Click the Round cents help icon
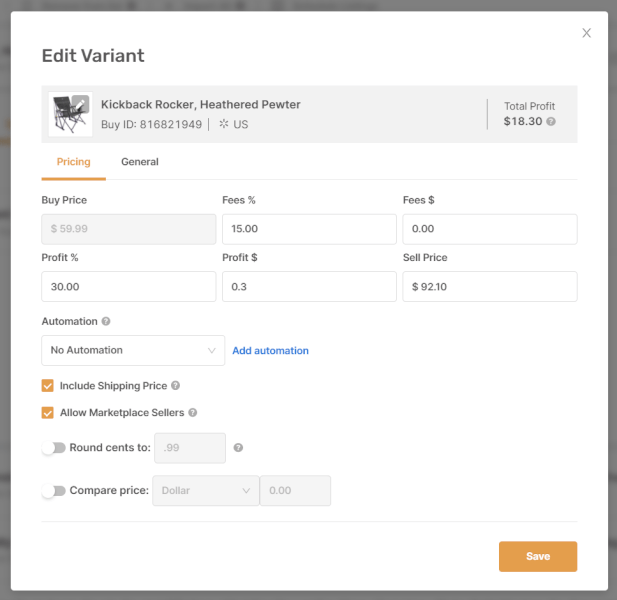 pyautogui.click(x=238, y=448)
